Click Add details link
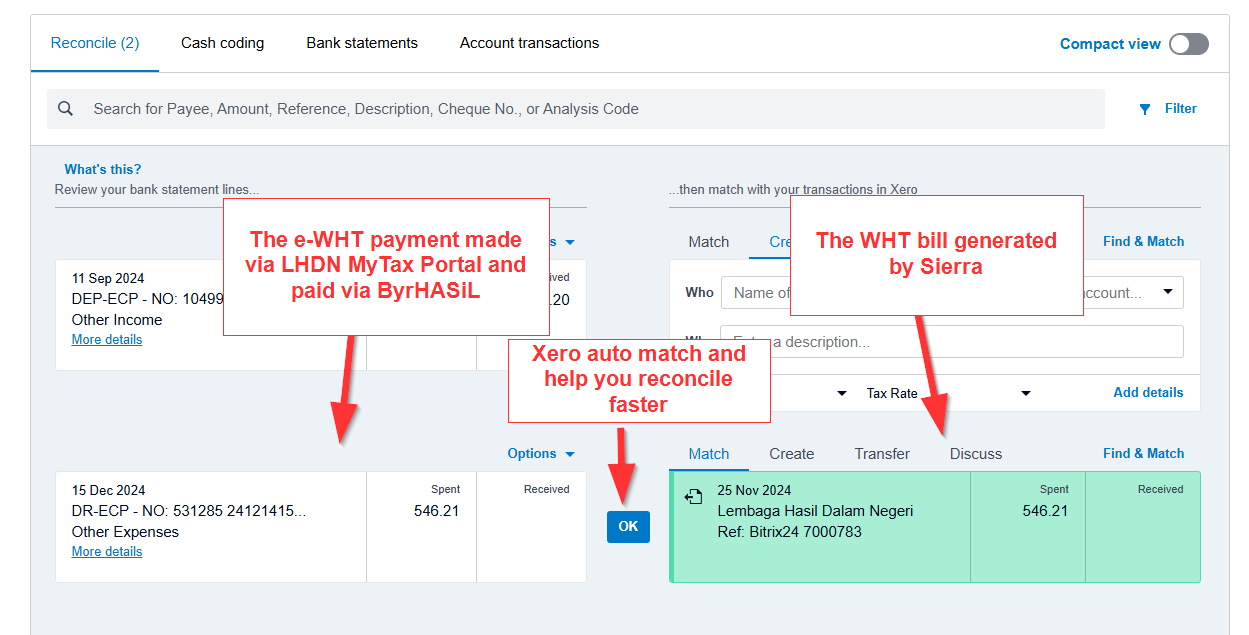Viewport: 1249px width, 635px height. tap(1148, 393)
